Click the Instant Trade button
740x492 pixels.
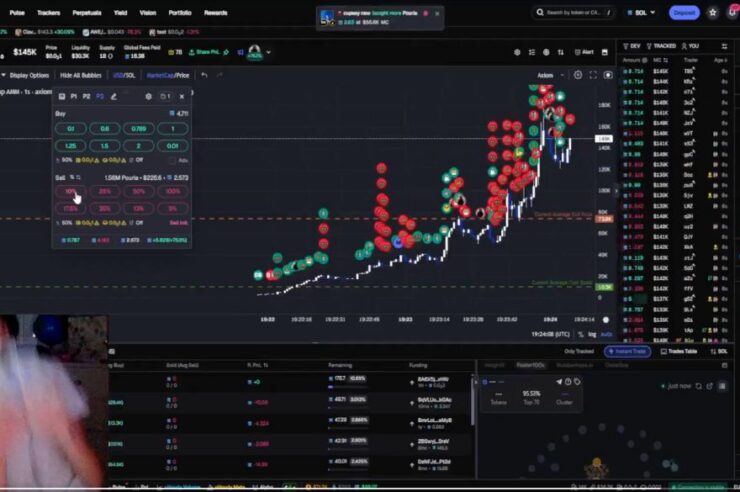coord(630,351)
